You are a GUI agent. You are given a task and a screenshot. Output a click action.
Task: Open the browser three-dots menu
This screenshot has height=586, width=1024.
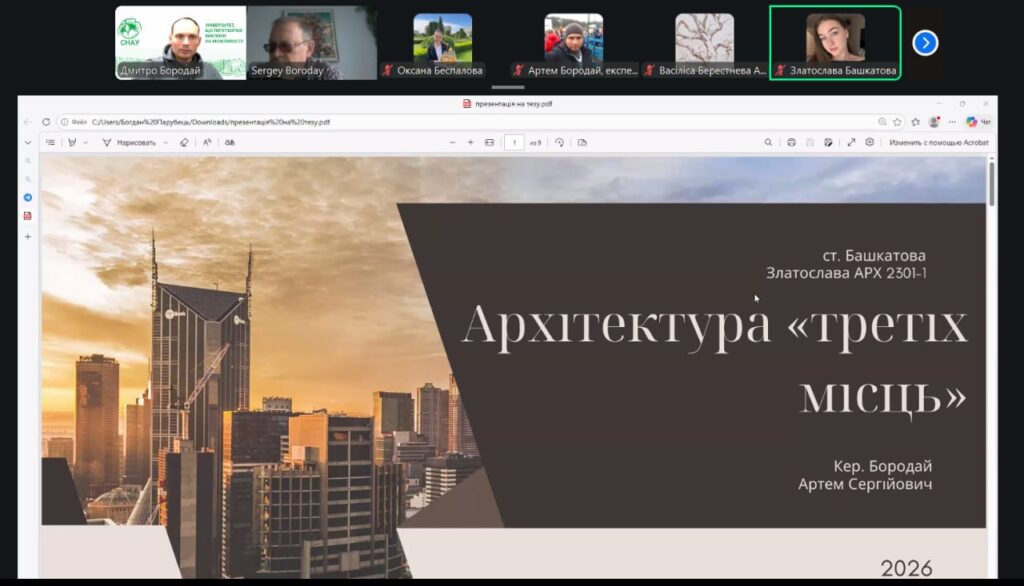click(x=951, y=122)
